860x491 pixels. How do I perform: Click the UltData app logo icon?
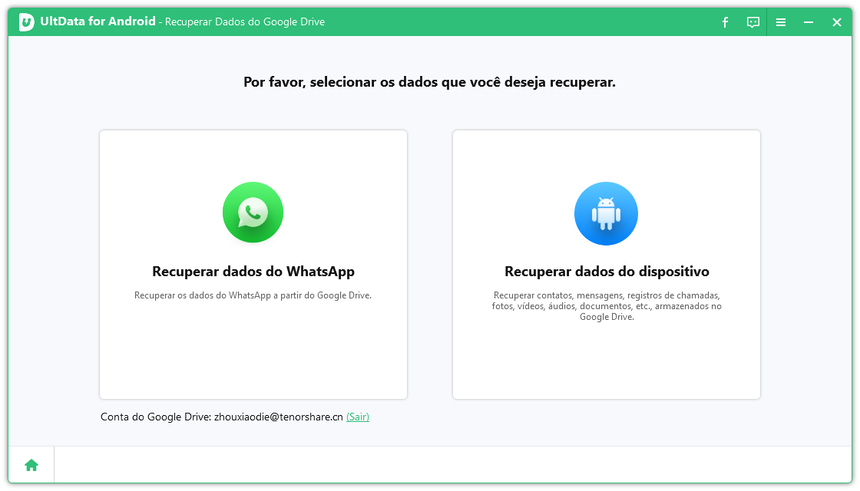[26, 22]
